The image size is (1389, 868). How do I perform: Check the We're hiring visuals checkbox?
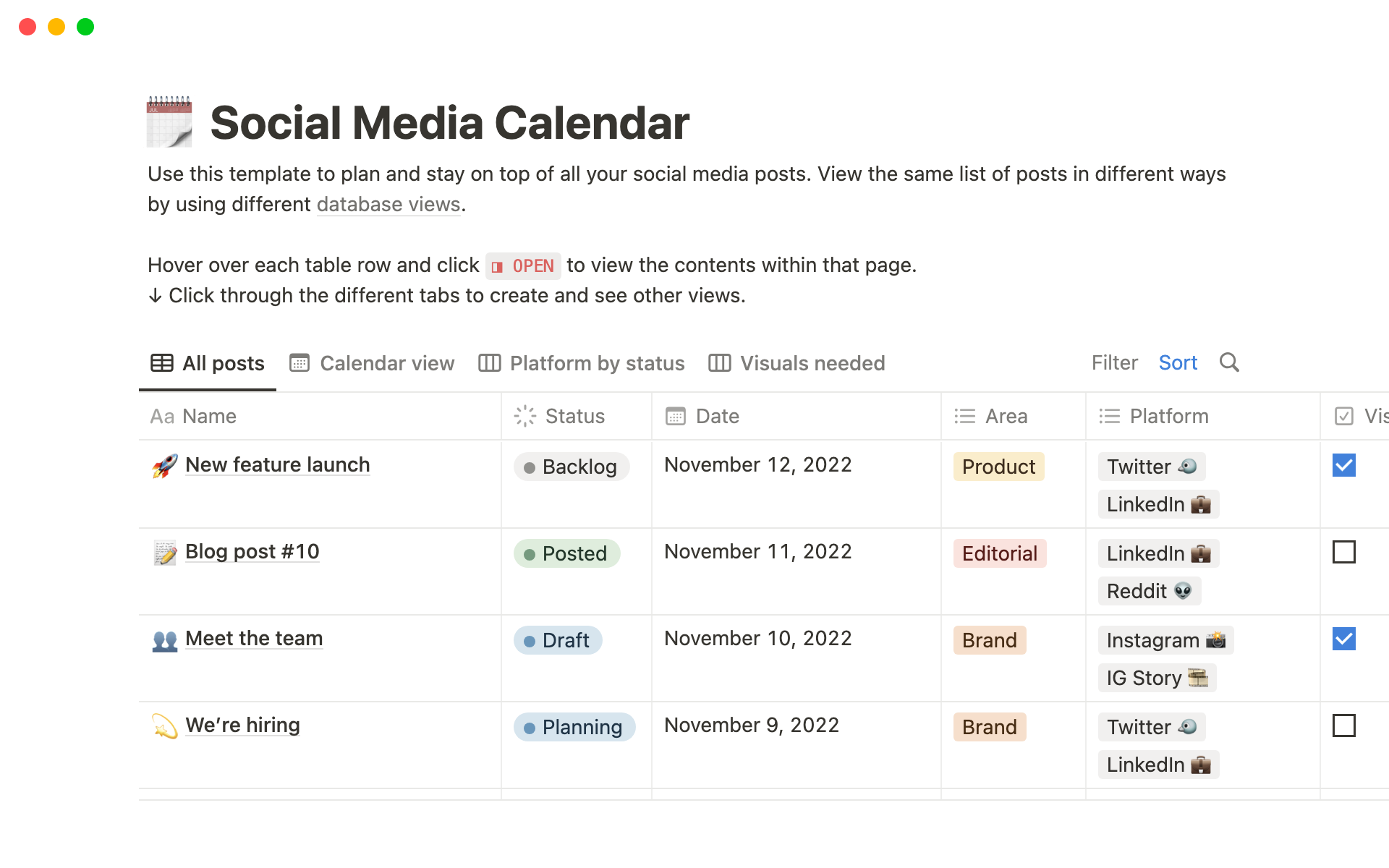pos(1343,726)
